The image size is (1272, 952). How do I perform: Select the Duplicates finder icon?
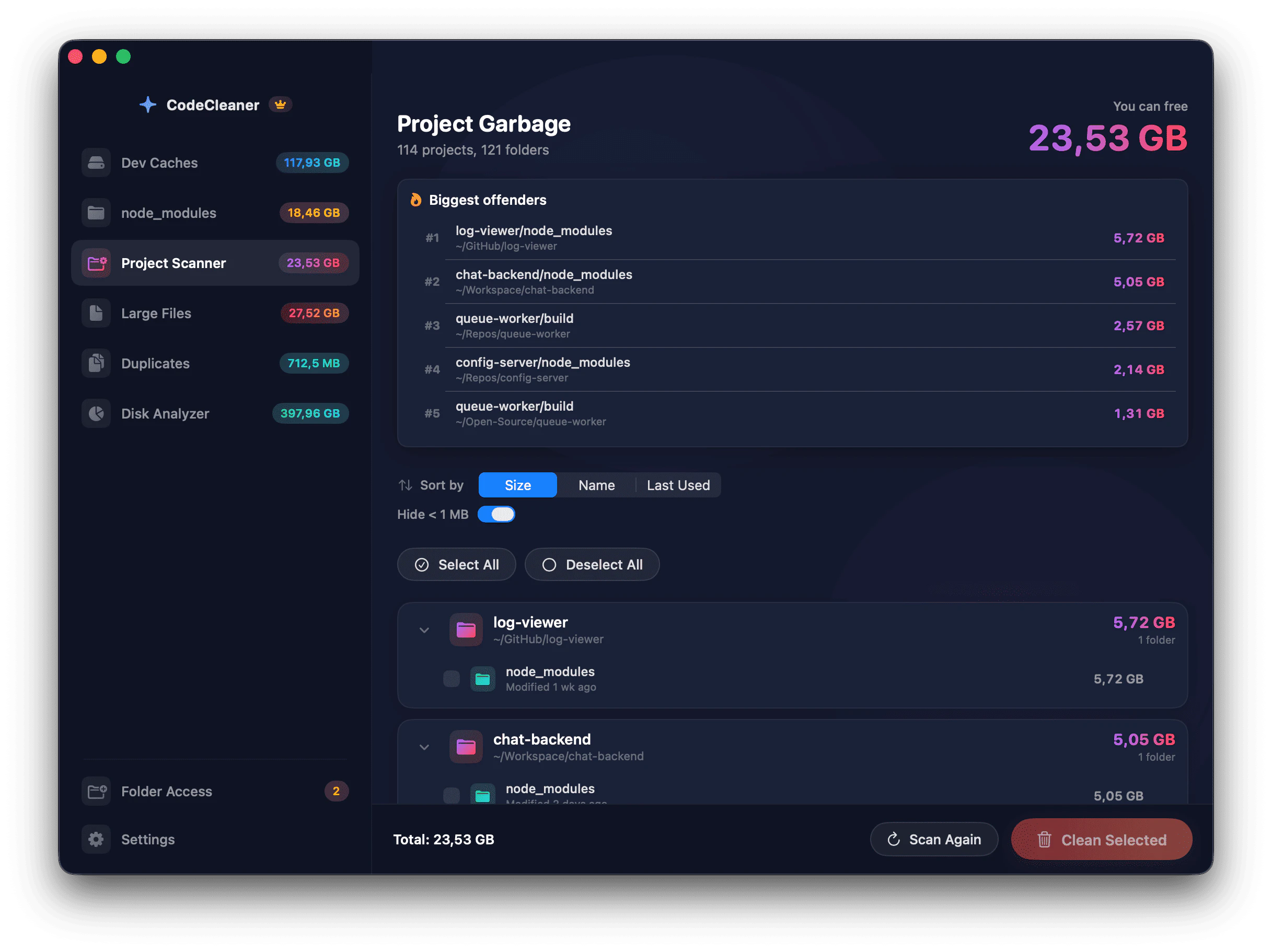tap(96, 363)
